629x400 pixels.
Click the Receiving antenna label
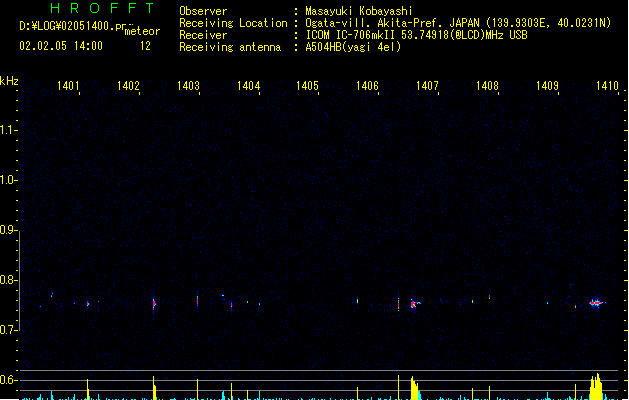(230, 47)
